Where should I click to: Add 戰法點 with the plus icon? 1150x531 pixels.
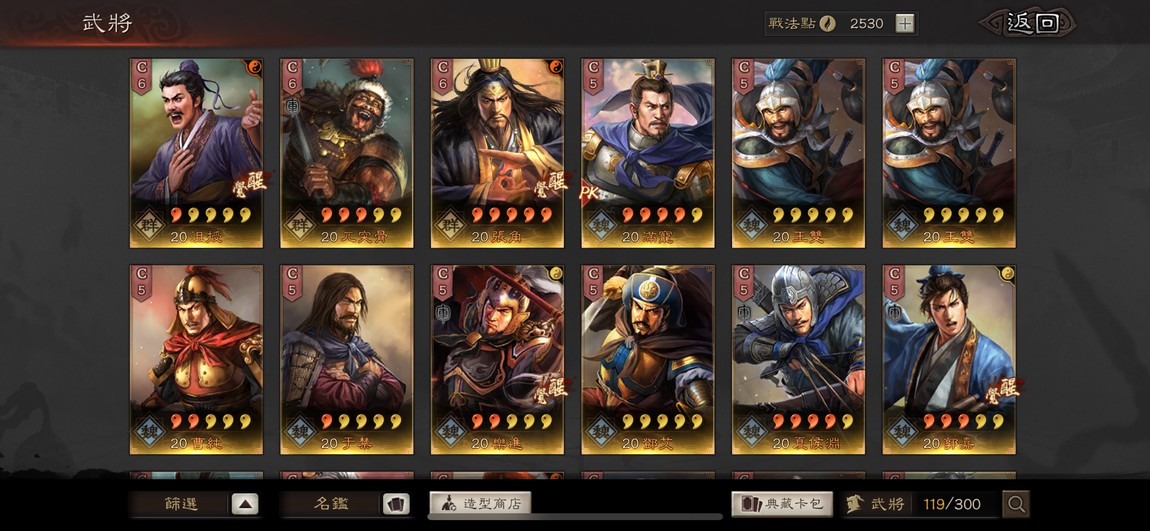(x=905, y=23)
